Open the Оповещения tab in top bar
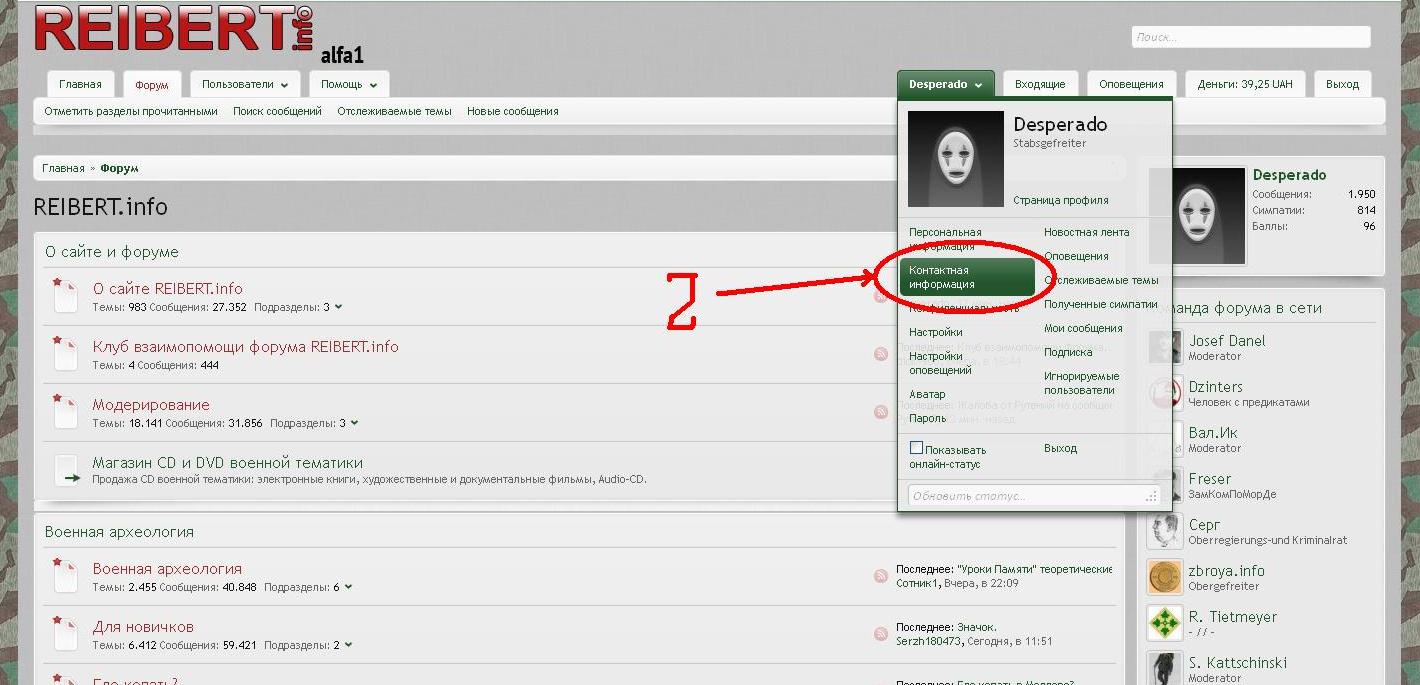The height and width of the screenshot is (685, 1420). 1131,85
